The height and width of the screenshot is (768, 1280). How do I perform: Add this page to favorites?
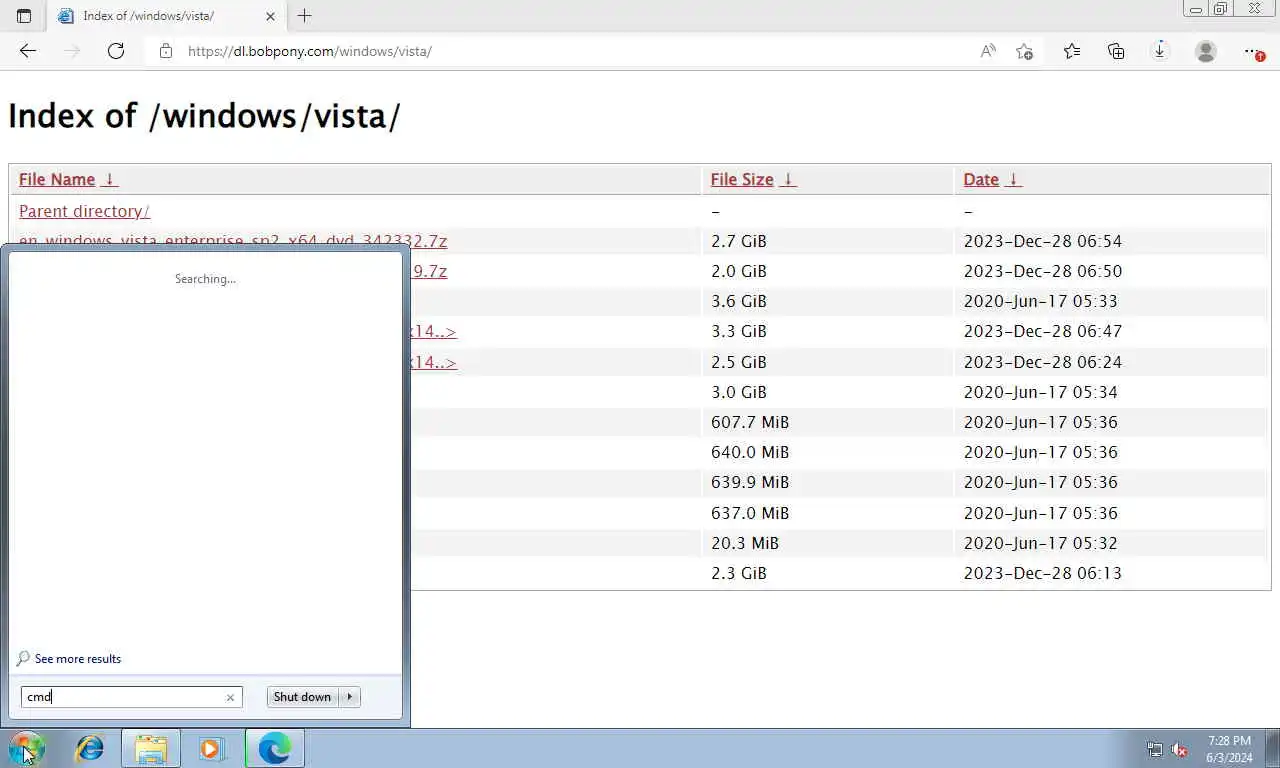(1024, 51)
